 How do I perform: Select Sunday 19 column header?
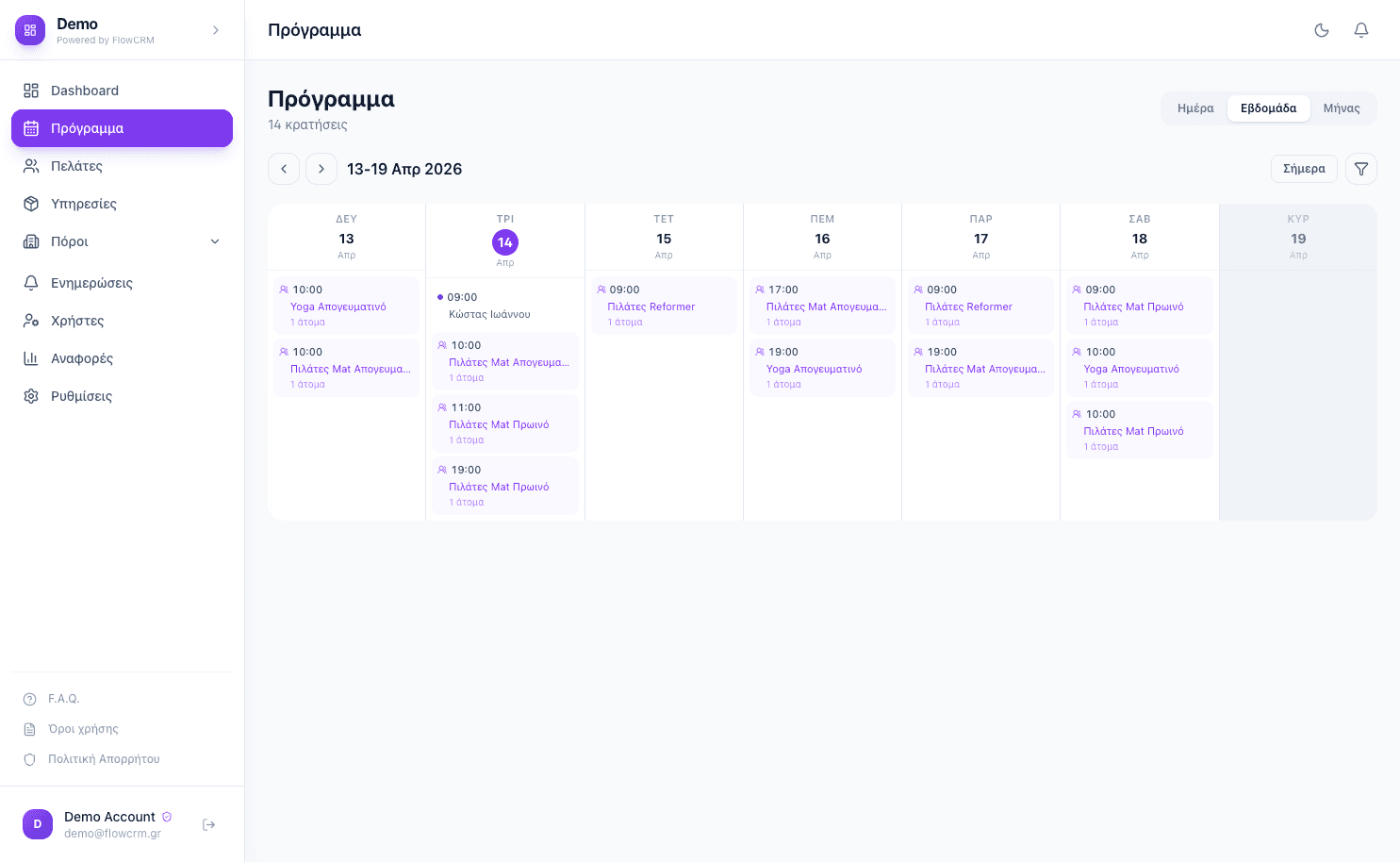pos(1298,237)
